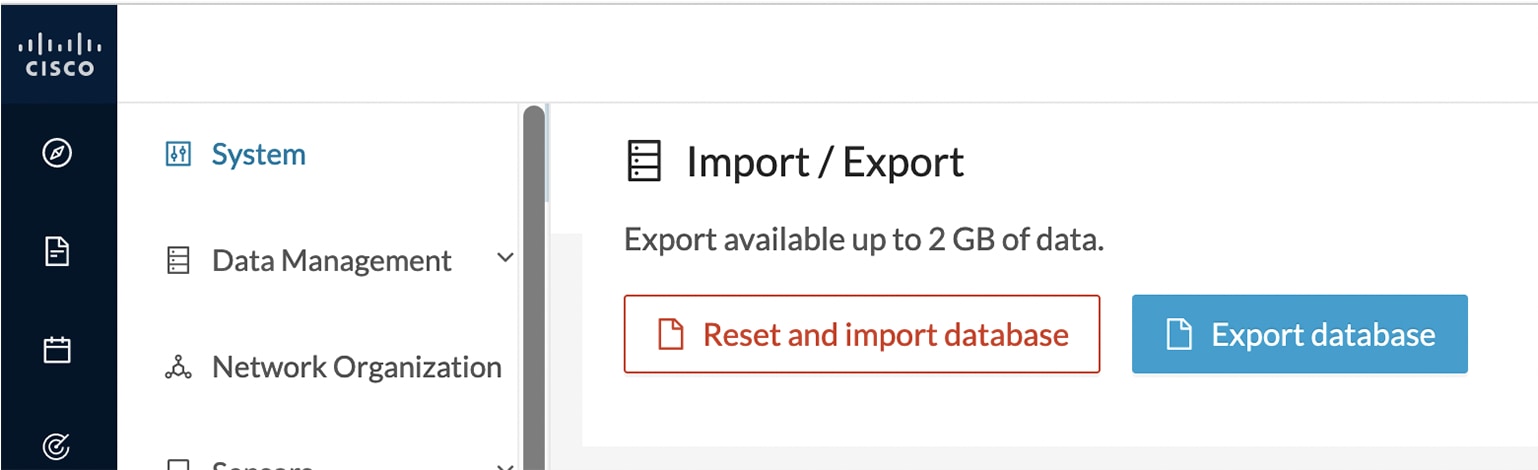Click Reset and import database button
This screenshot has height=470, width=1538.
[862, 334]
